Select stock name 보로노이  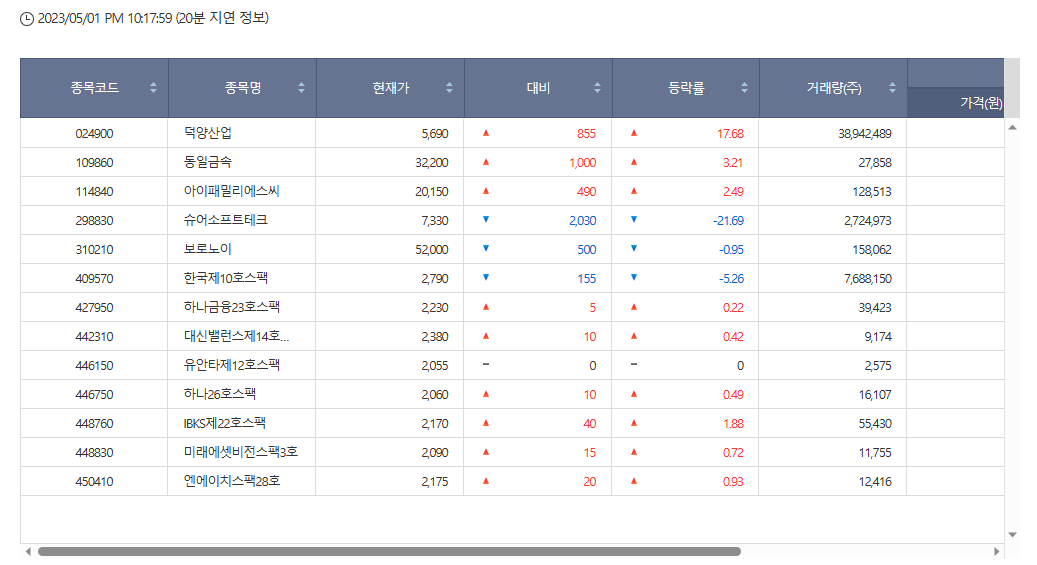(x=208, y=249)
